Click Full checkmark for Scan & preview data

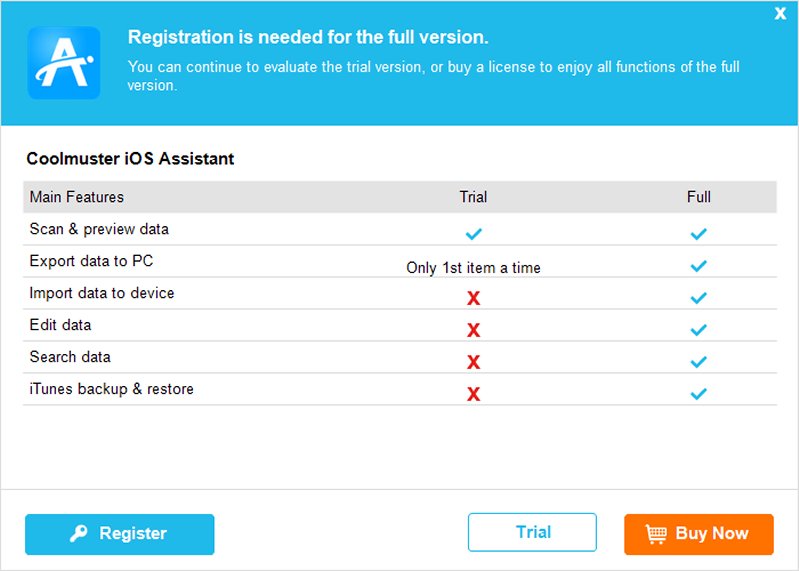click(x=699, y=234)
